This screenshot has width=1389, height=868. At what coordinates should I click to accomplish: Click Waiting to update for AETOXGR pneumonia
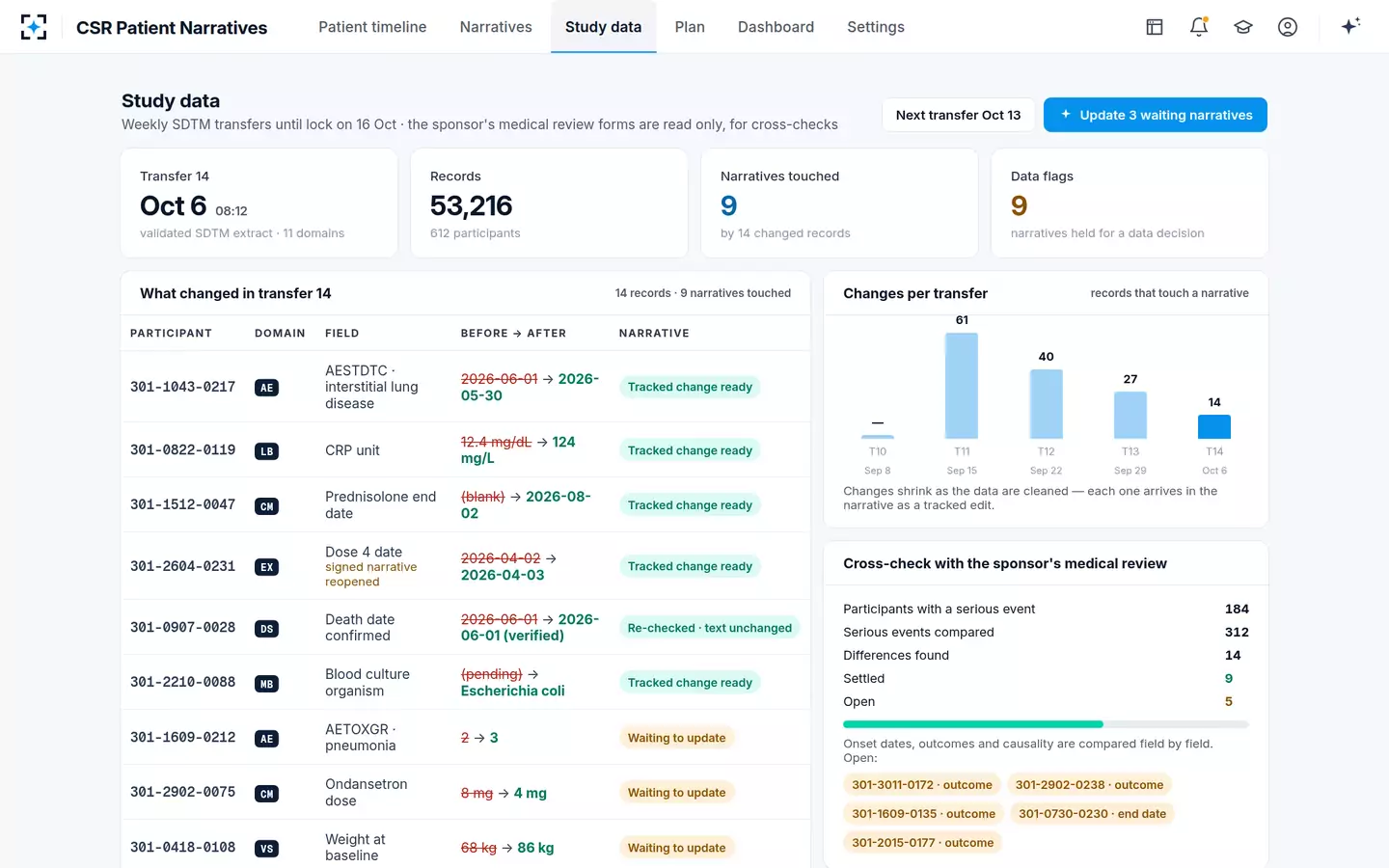tap(676, 738)
